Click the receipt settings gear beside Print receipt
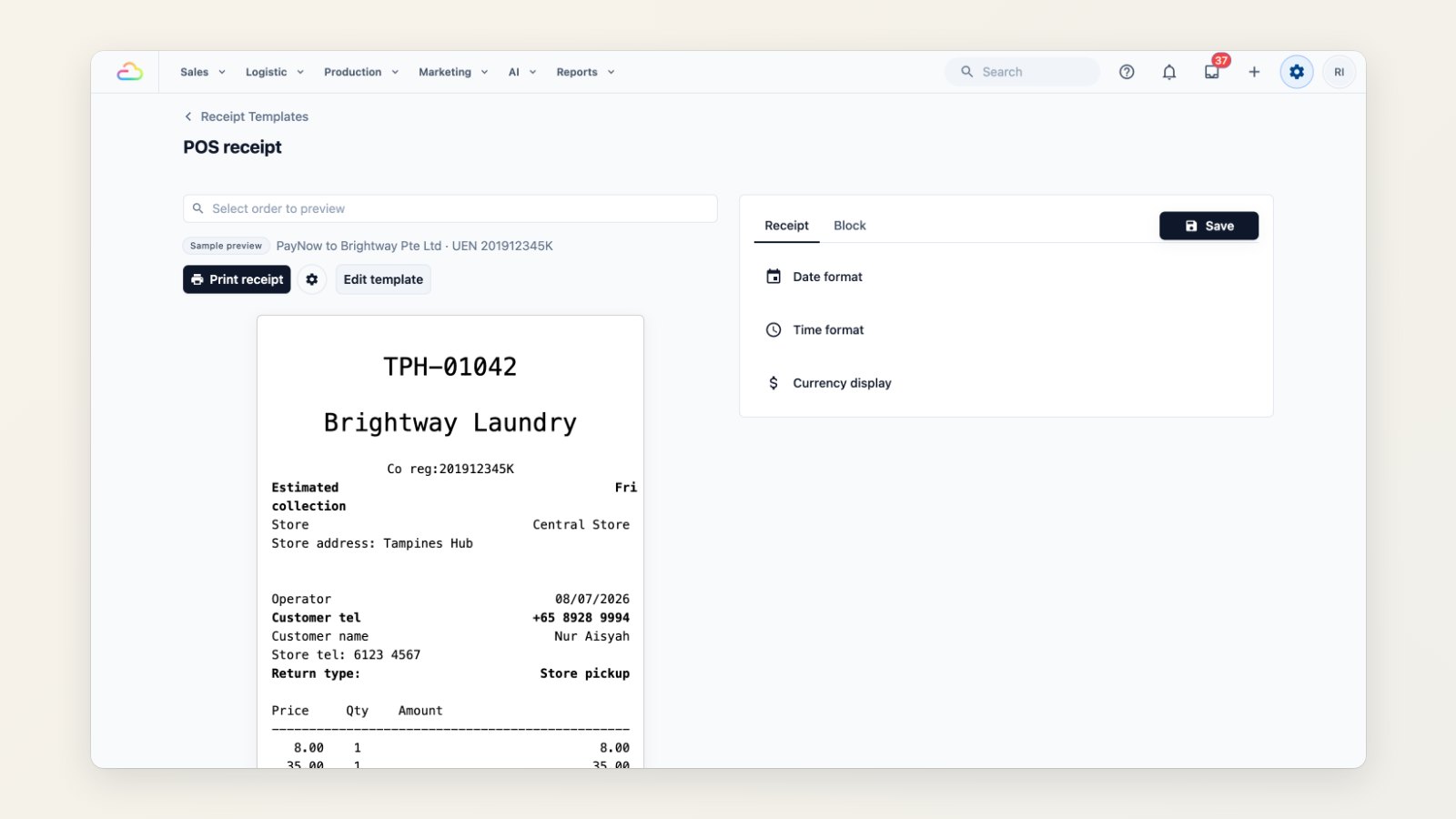This screenshot has width=1456, height=819. click(312, 279)
